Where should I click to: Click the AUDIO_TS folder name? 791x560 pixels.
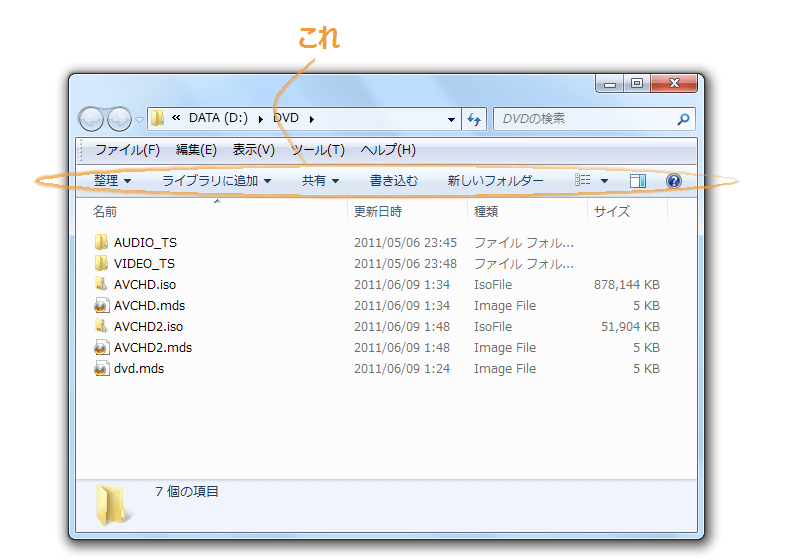click(x=145, y=243)
